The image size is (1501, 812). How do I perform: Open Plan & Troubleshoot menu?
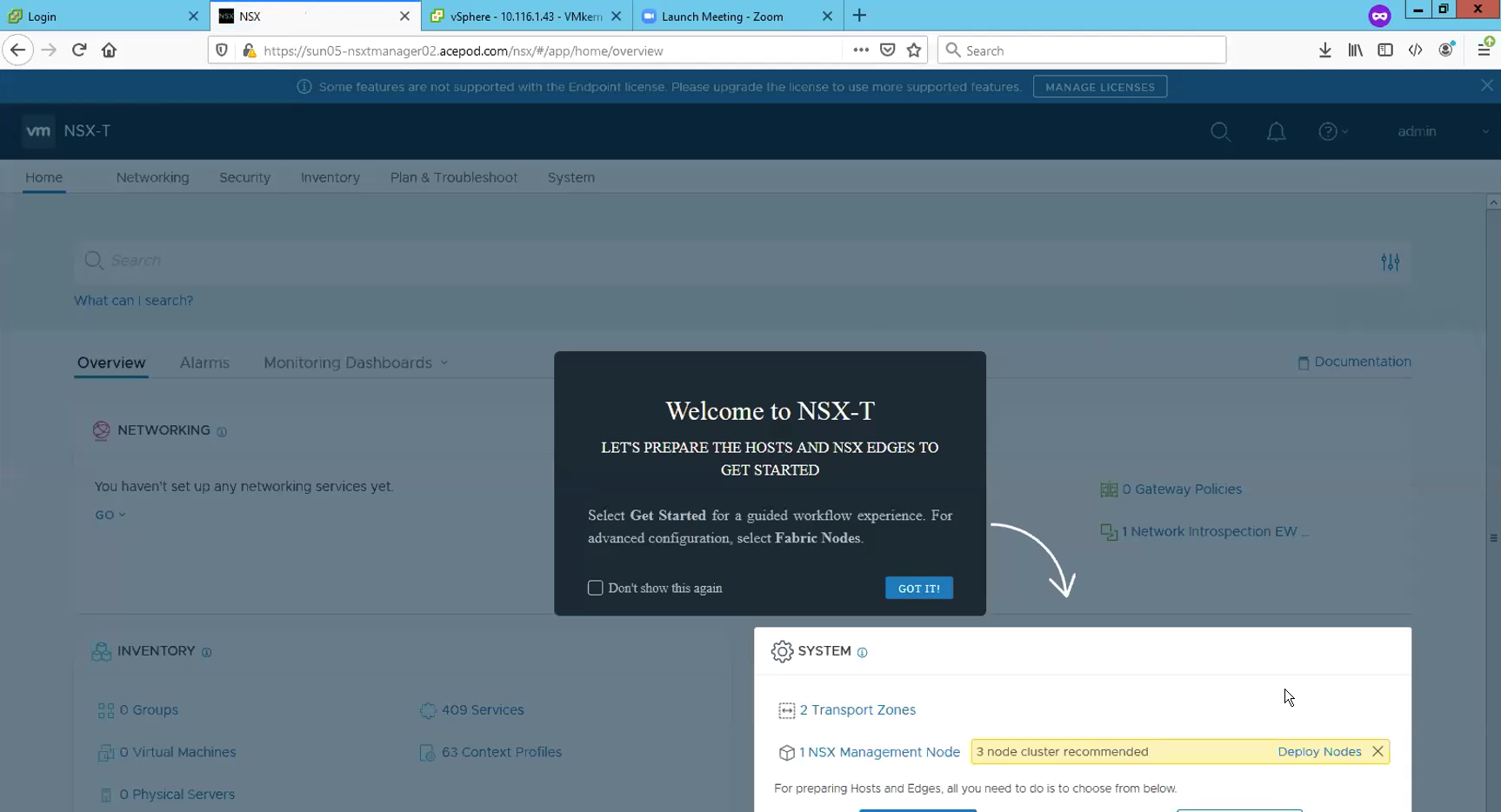point(454,177)
